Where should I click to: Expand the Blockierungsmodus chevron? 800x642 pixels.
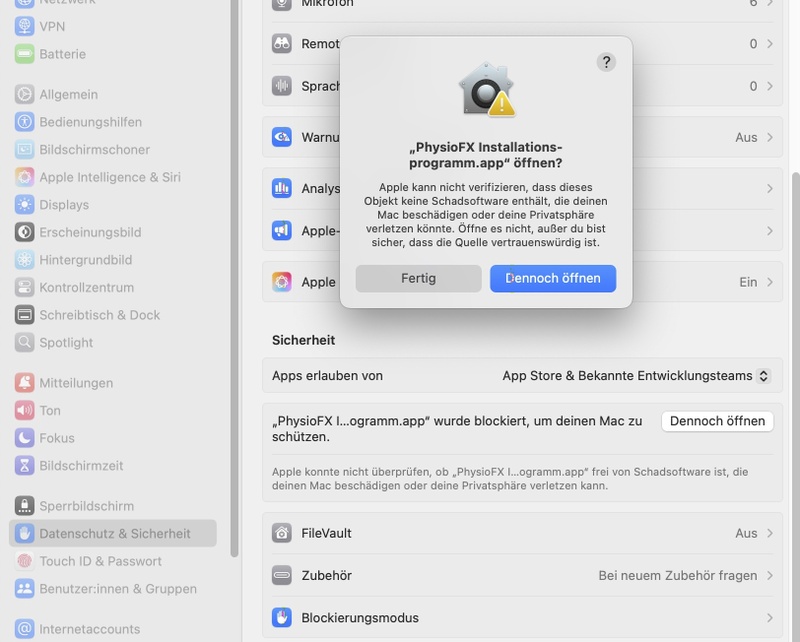point(770,618)
